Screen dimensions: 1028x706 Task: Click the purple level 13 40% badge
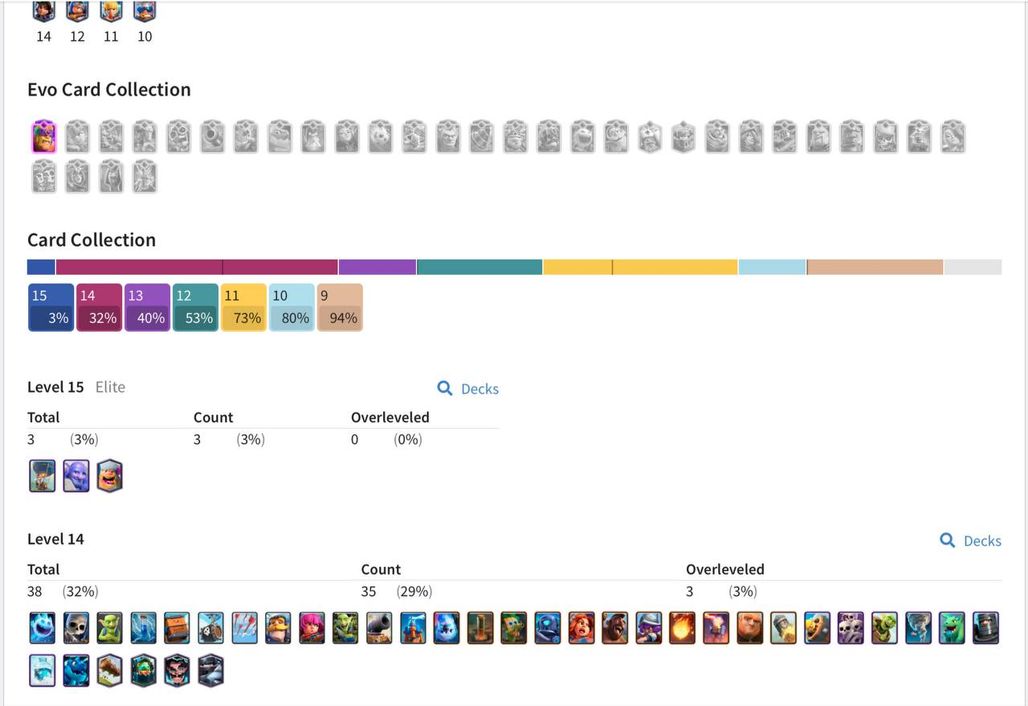148,307
